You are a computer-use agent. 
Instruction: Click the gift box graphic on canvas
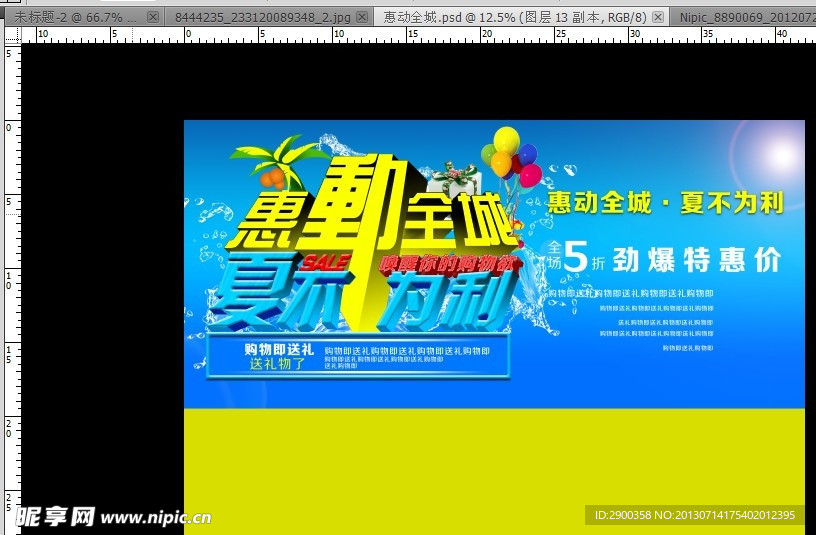point(454,180)
